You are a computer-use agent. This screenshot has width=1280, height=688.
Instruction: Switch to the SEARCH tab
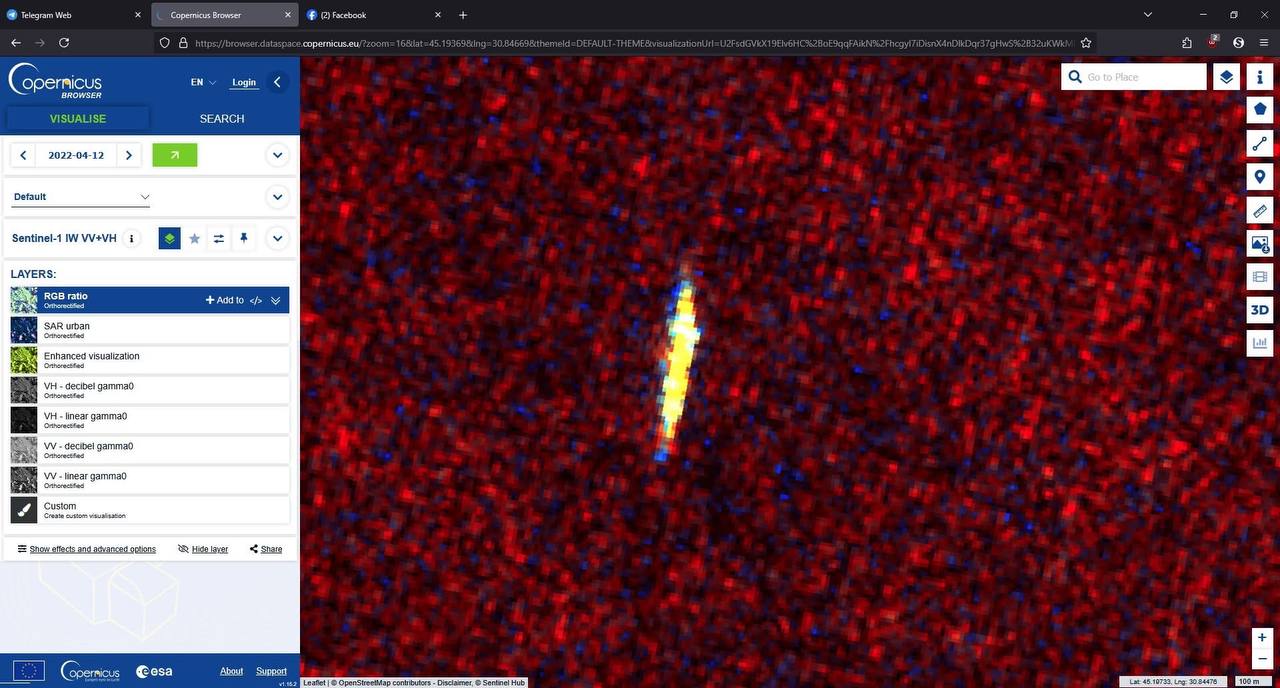(222, 119)
